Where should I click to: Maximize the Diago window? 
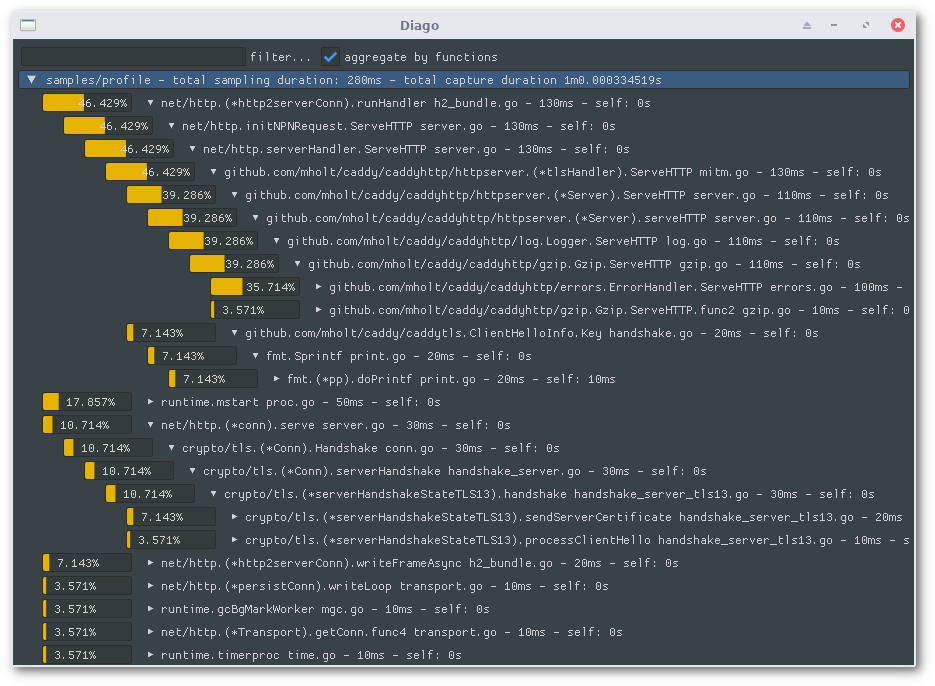pos(865,25)
